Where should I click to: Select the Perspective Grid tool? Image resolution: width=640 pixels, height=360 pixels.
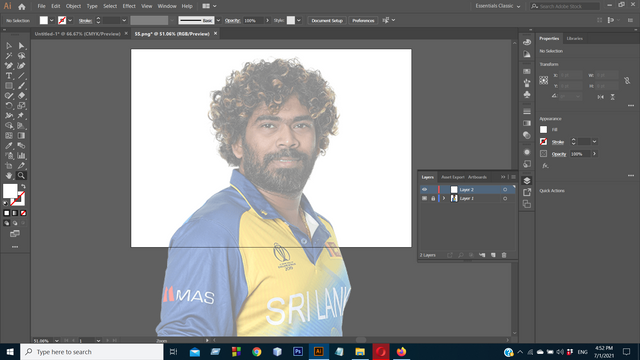(x=21, y=126)
